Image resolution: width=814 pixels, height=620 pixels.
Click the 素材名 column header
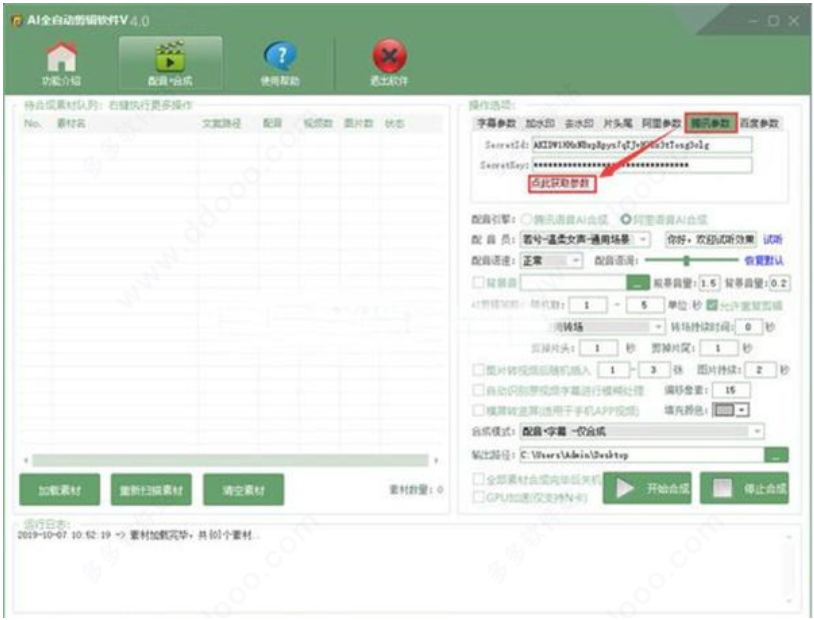pos(71,124)
